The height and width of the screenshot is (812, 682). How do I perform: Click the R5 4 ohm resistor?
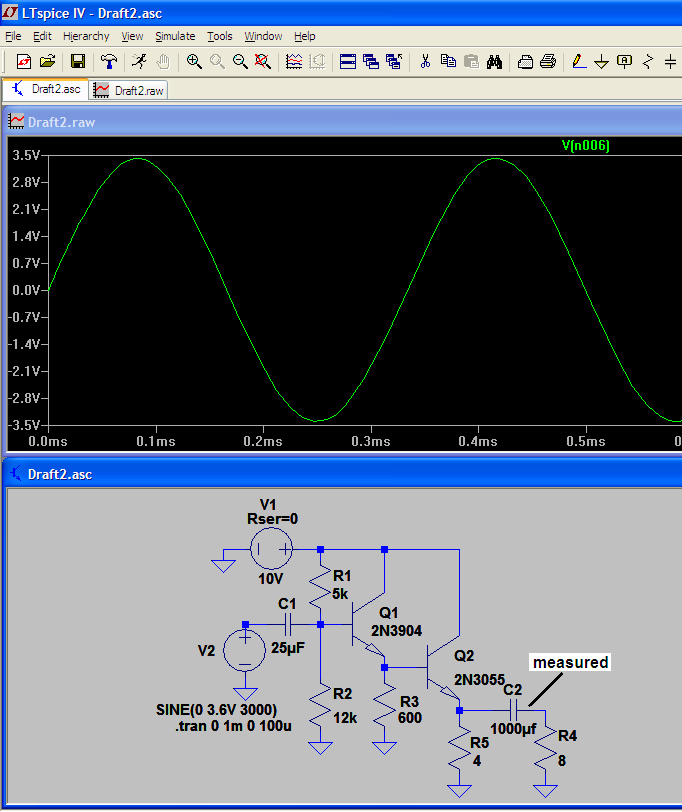pos(459,748)
